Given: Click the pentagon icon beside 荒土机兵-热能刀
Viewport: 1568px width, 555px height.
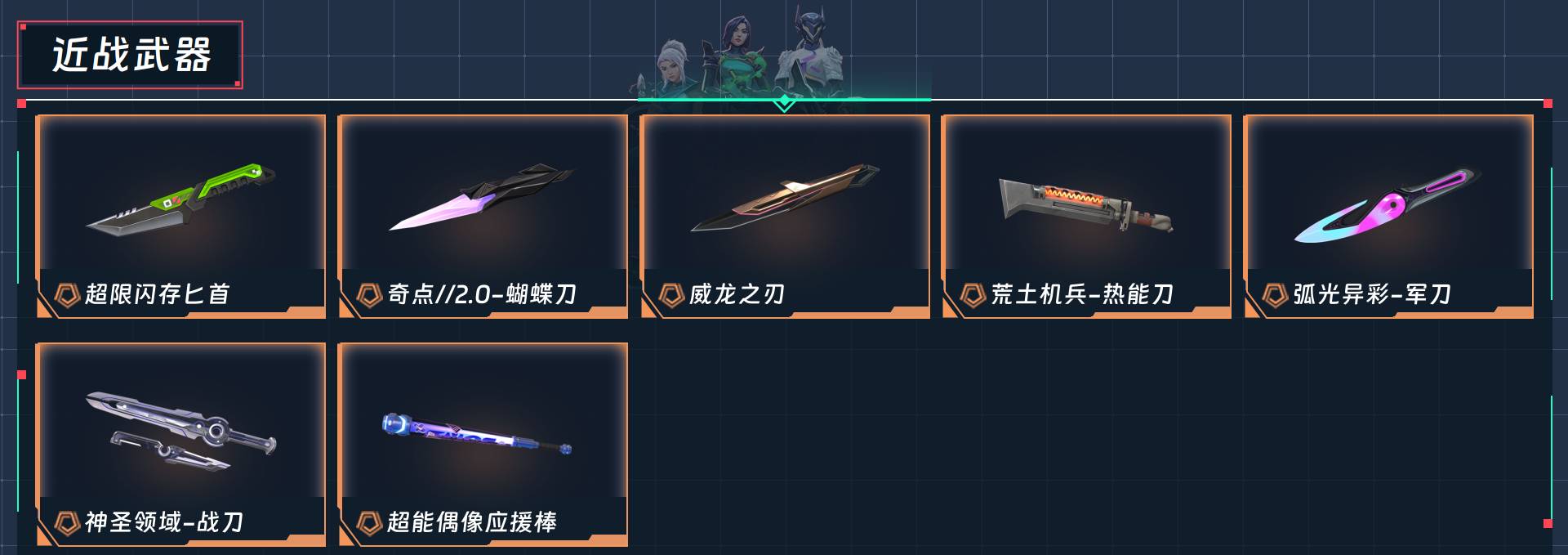Looking at the screenshot, I should click(973, 294).
